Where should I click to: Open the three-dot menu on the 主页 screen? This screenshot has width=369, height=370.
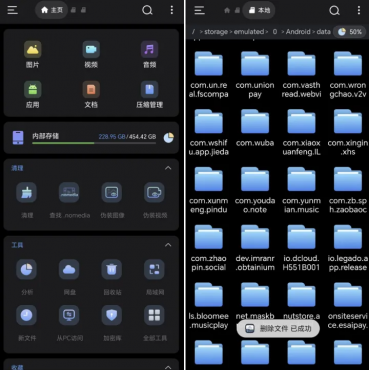click(x=172, y=10)
